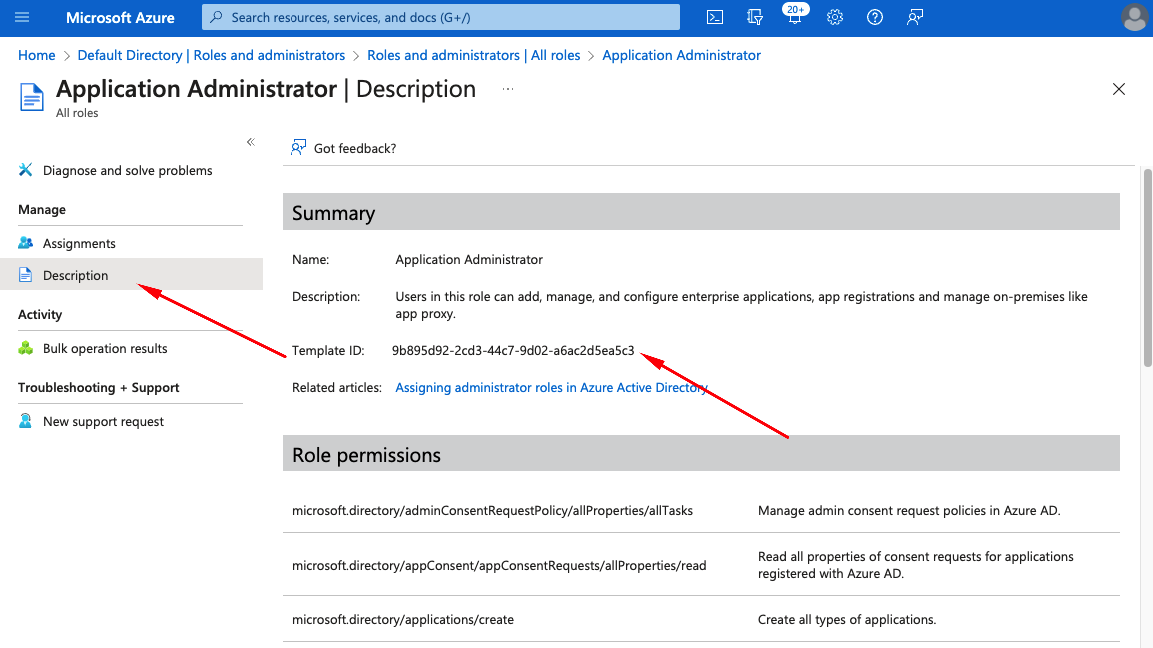Screen dimensions: 1153x648
Task: Click the Diagnose and solve problems wrench icon
Action: (x=26, y=170)
